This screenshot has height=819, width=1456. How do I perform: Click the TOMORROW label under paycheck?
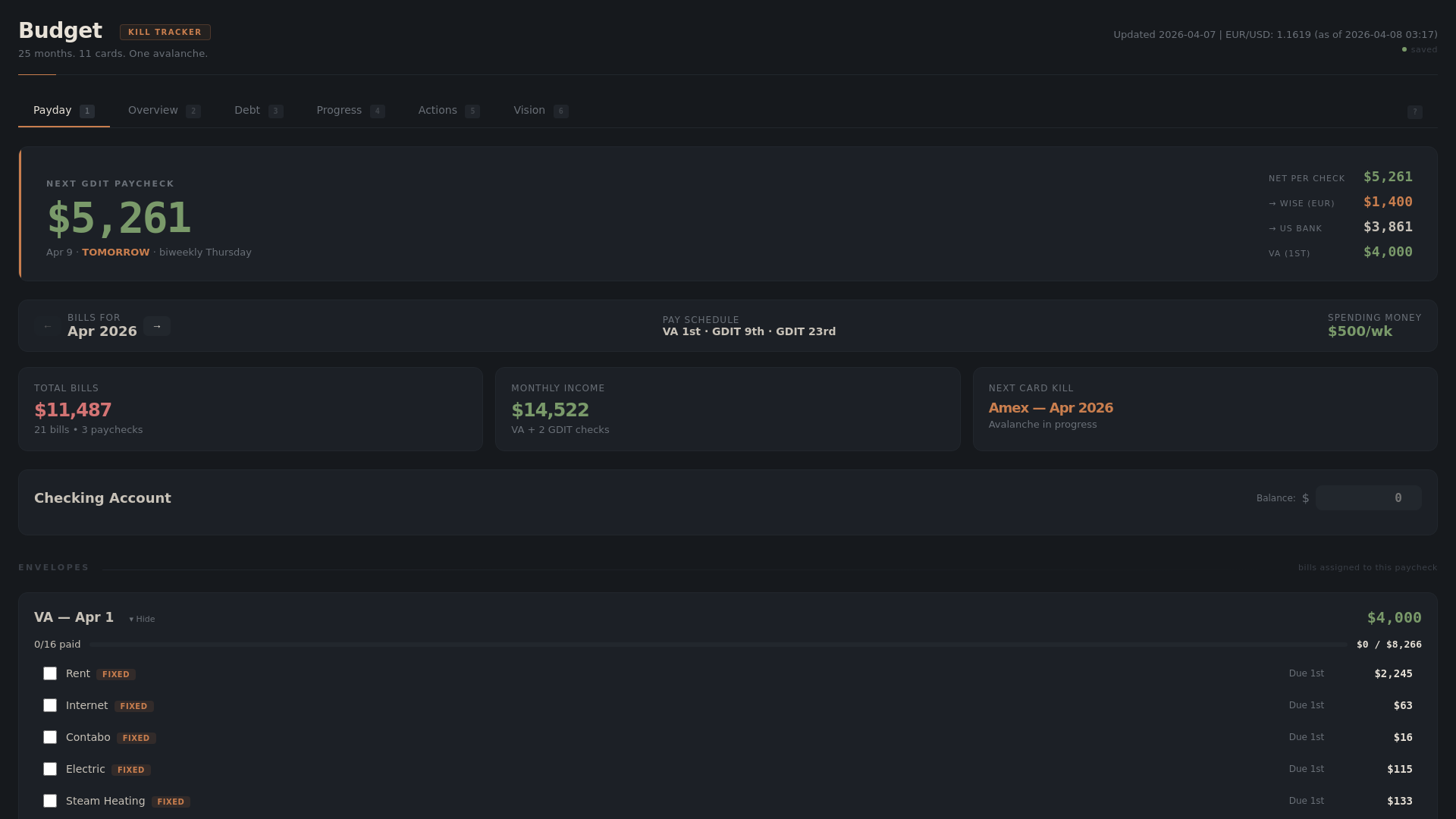pos(116,253)
